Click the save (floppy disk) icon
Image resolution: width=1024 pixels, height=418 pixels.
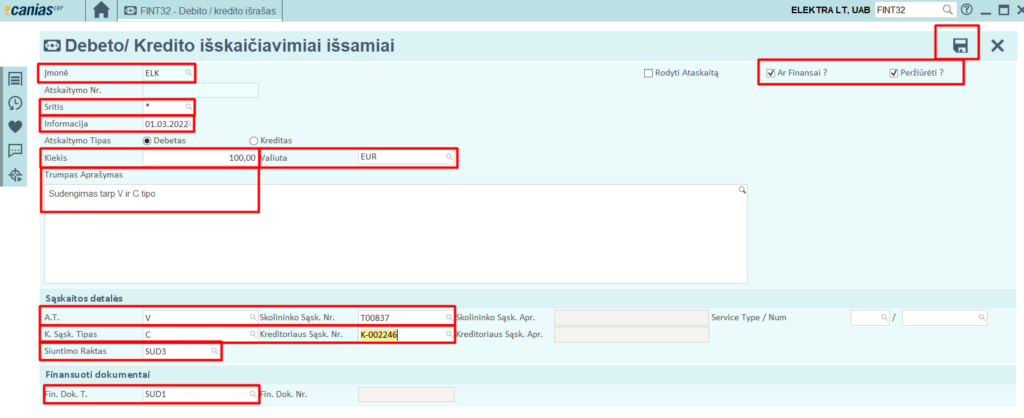(x=960, y=45)
